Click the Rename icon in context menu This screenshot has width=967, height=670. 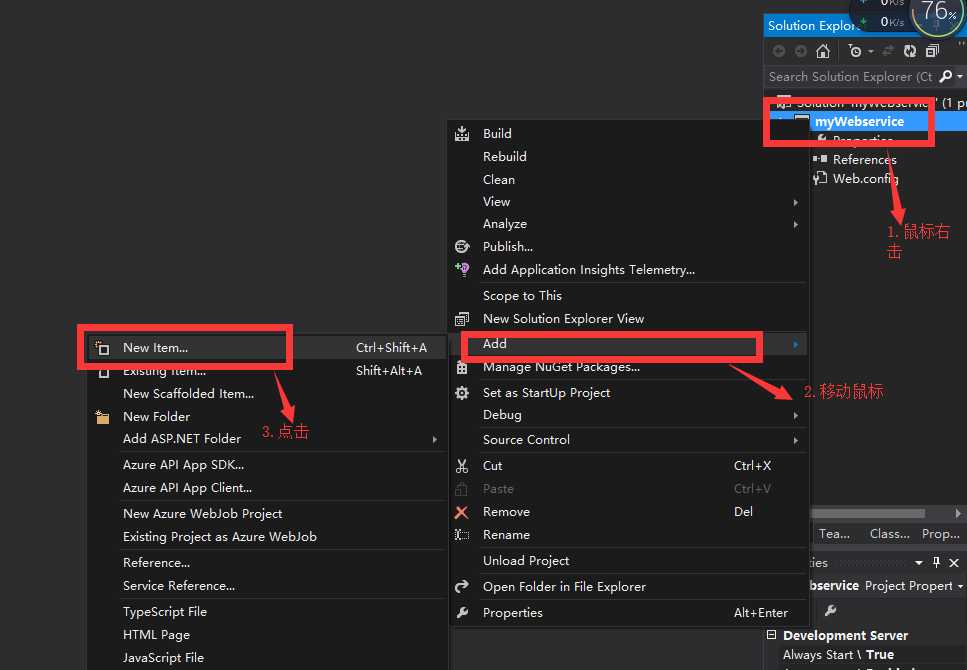pyautogui.click(x=462, y=535)
